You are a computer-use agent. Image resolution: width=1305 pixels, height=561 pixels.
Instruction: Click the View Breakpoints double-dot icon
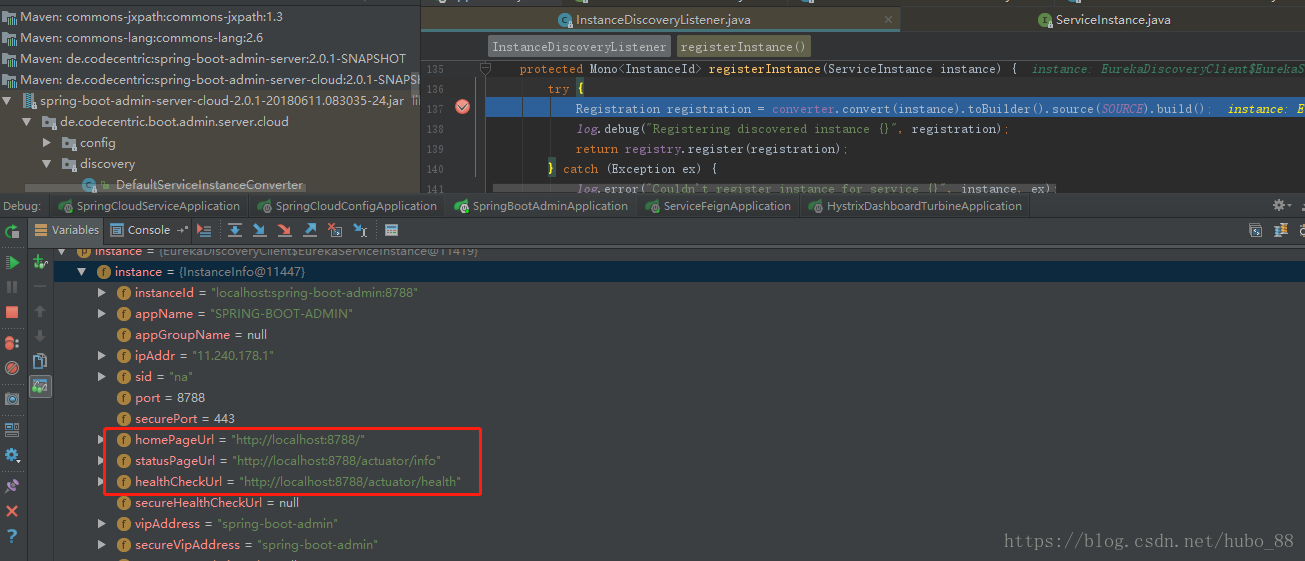[x=12, y=343]
